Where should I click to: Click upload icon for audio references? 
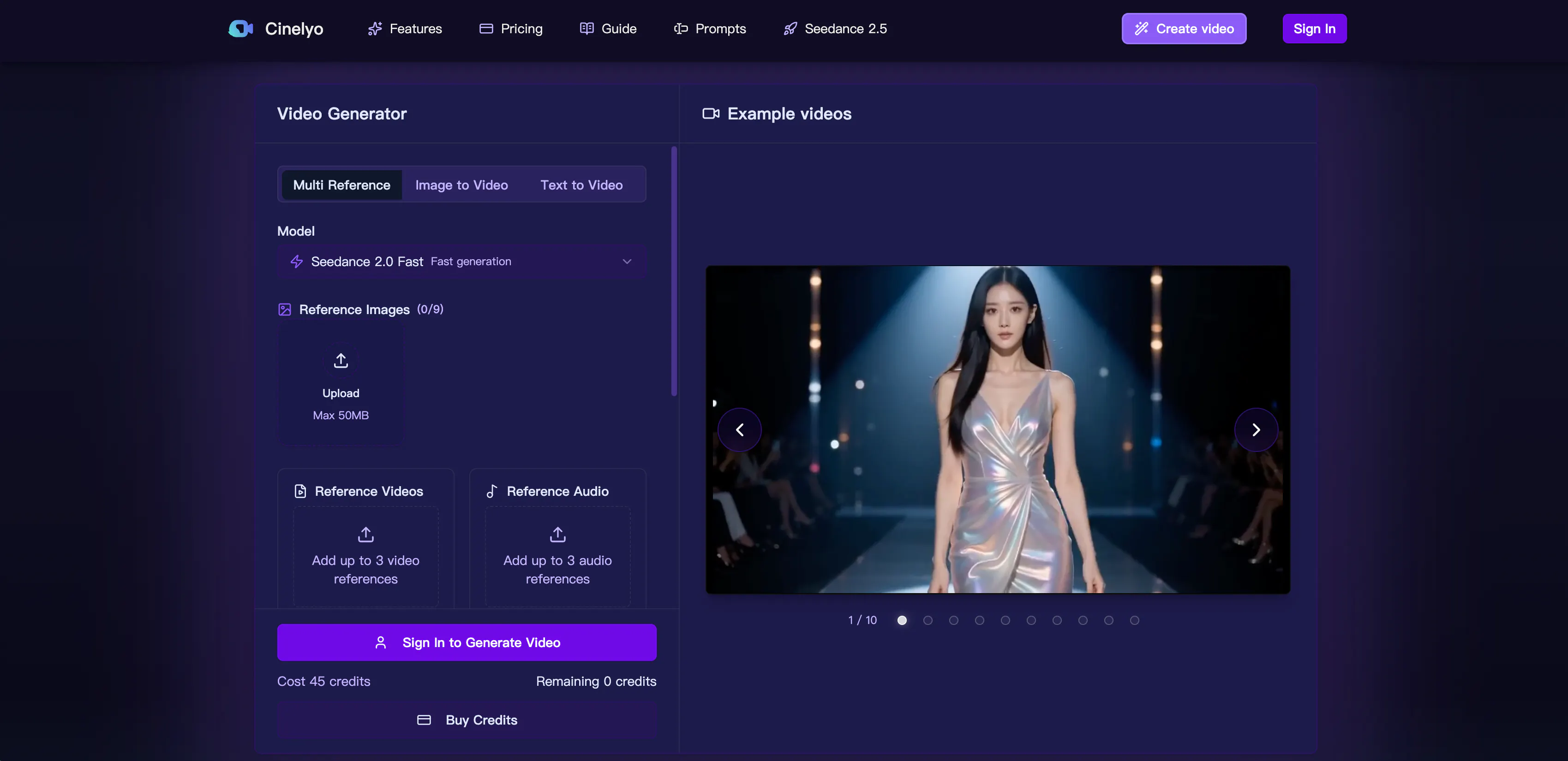click(557, 535)
